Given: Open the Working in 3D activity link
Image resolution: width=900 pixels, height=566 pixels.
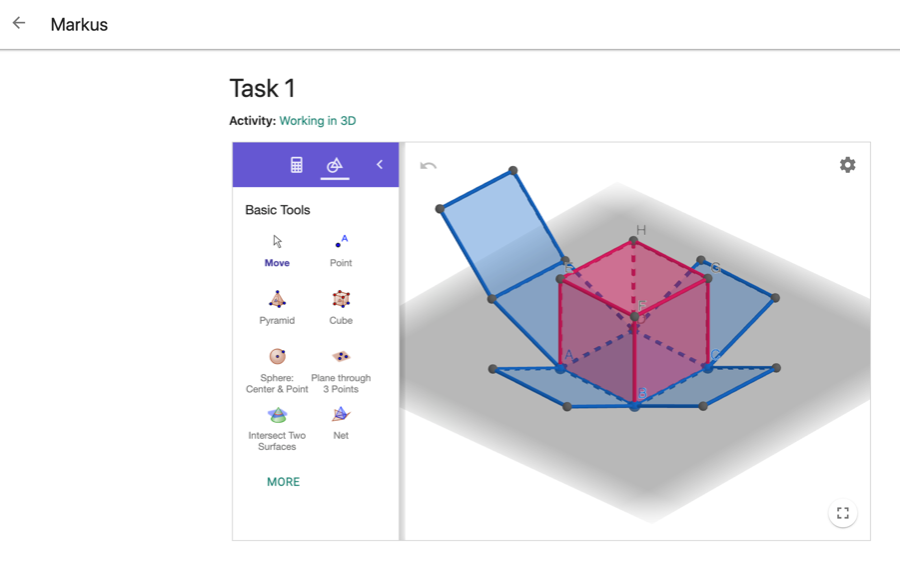Looking at the screenshot, I should coord(317,121).
